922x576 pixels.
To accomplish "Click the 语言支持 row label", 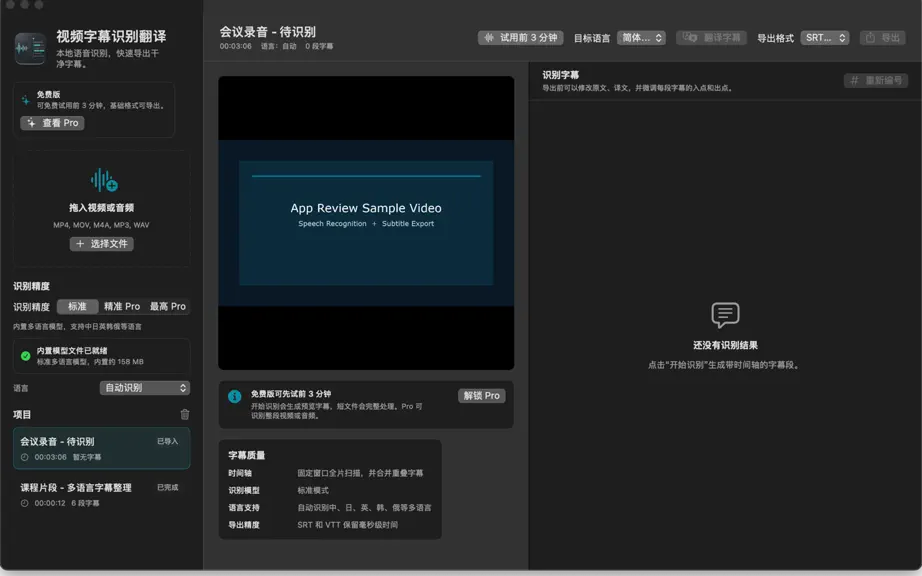I will (244, 508).
